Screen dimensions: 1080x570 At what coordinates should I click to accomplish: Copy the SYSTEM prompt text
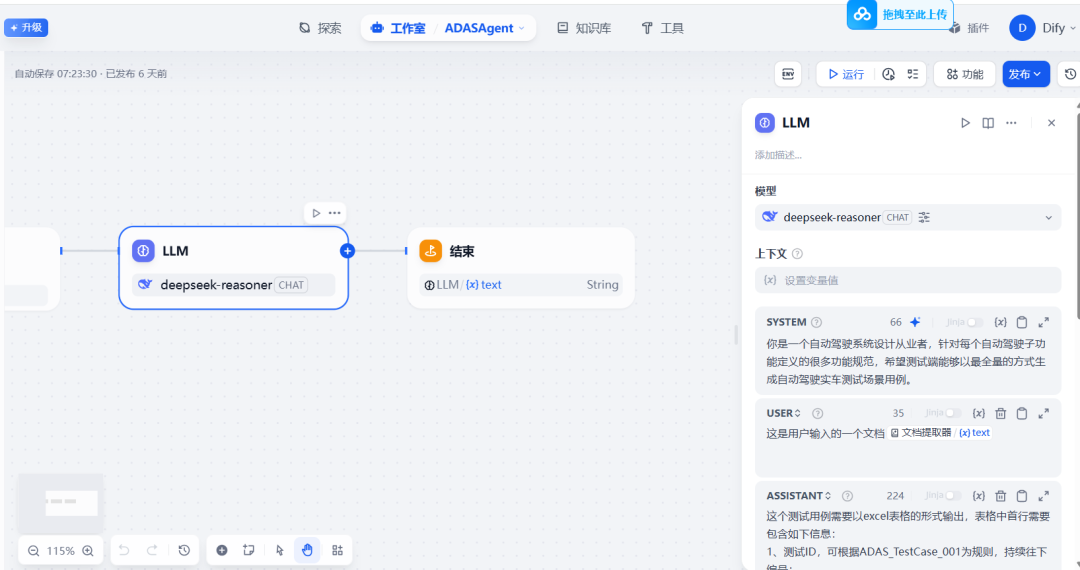pyautogui.click(x=1022, y=322)
